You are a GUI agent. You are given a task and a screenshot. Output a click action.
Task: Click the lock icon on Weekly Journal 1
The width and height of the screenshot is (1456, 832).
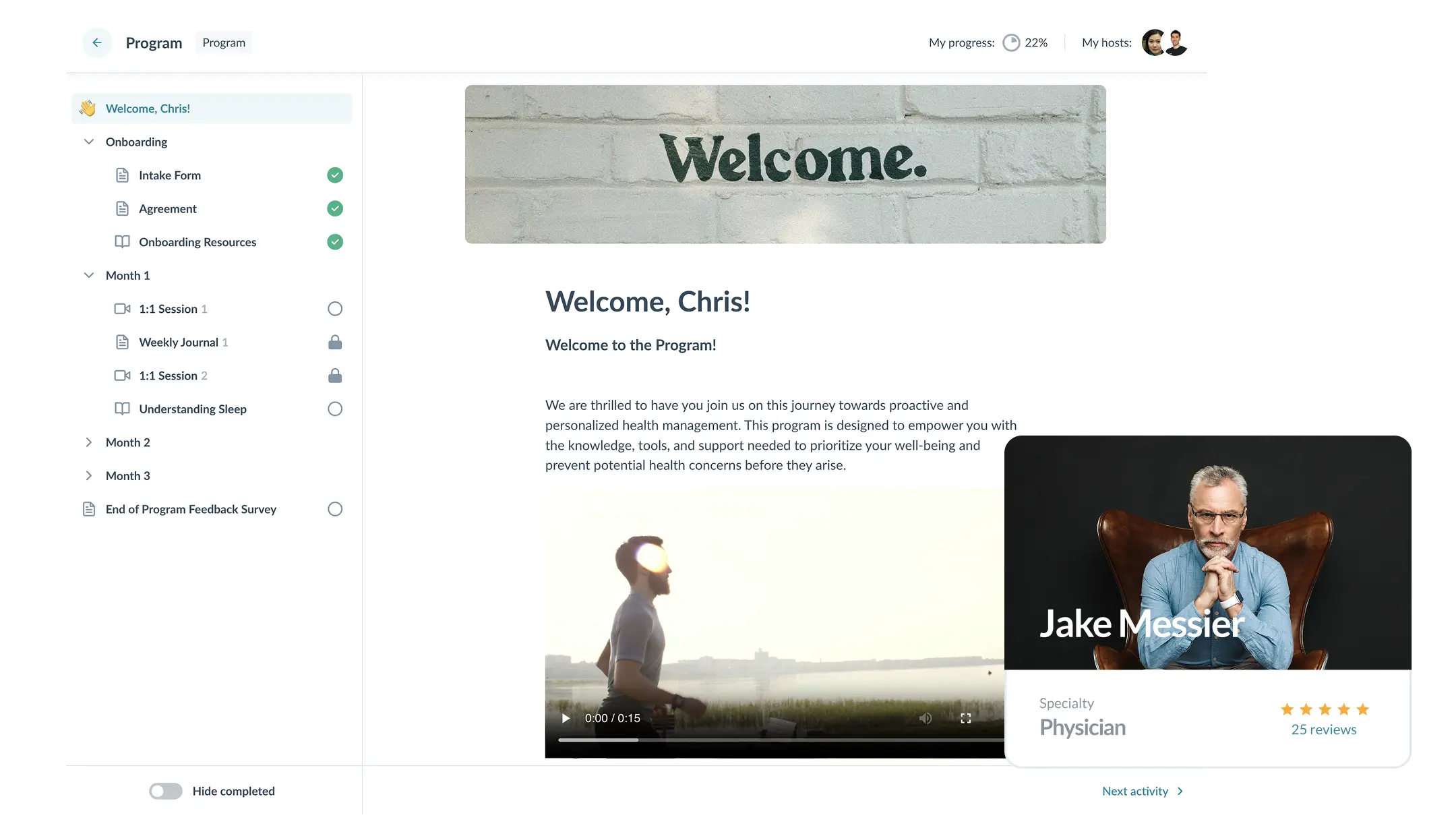[x=335, y=343]
